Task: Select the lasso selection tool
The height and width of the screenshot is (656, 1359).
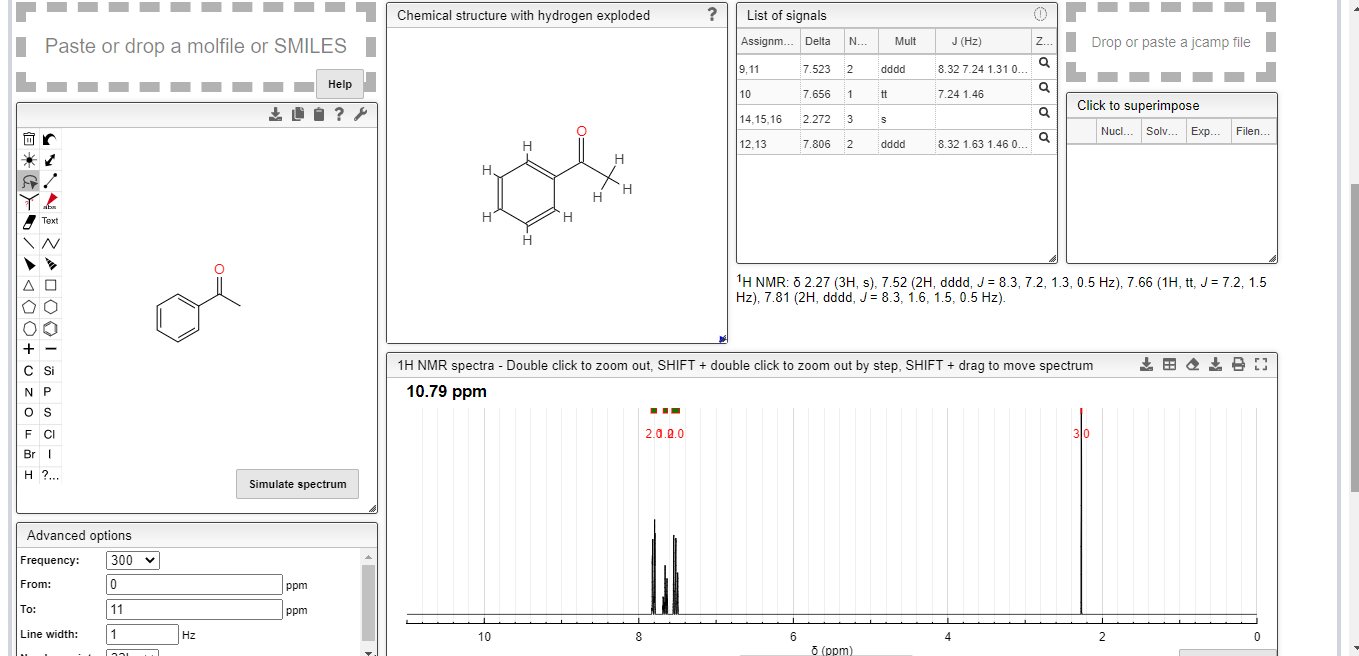Action: (28, 181)
